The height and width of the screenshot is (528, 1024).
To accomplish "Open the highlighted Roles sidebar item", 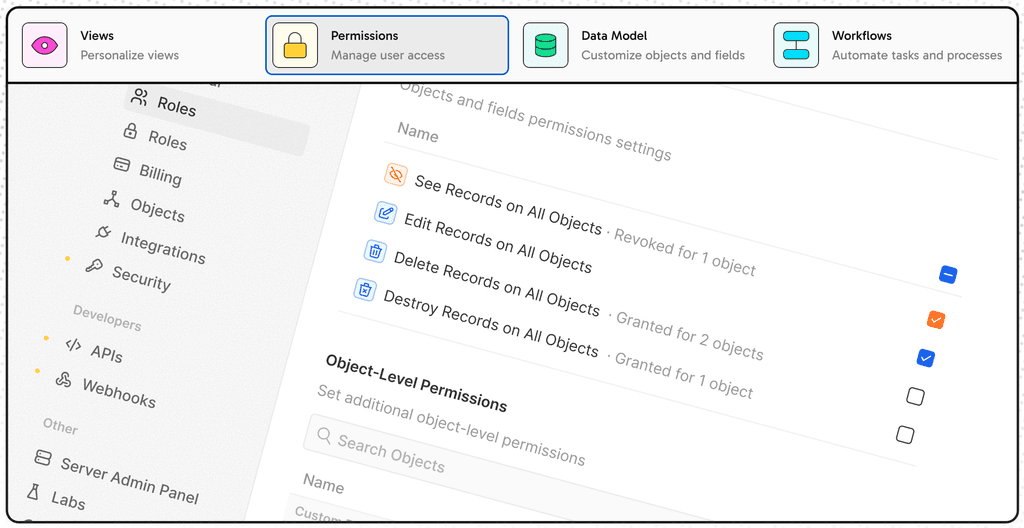I will point(217,118).
